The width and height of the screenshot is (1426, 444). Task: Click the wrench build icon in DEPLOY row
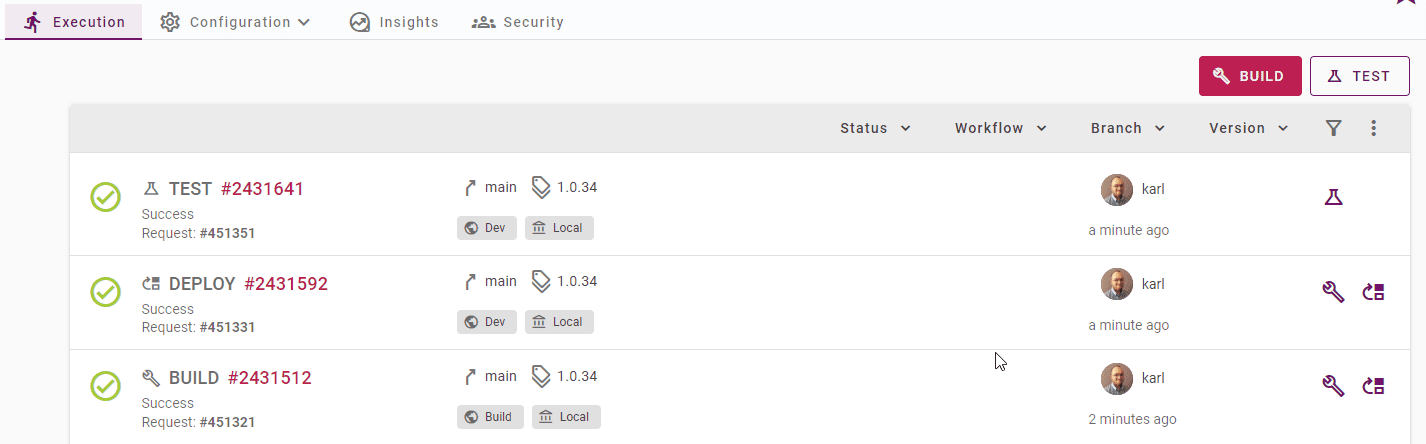1332,292
